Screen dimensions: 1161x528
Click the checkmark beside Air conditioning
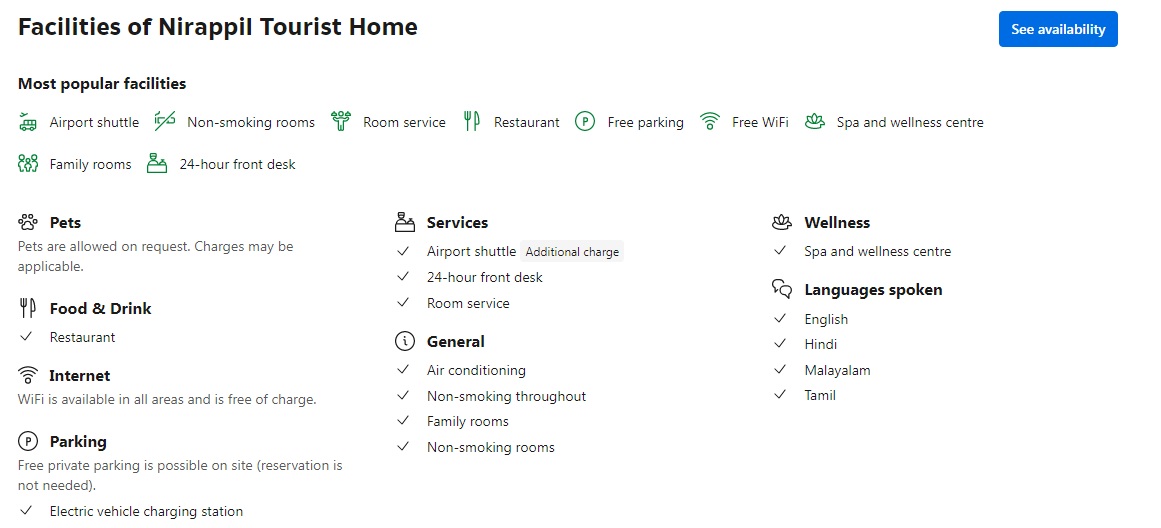pyautogui.click(x=404, y=370)
